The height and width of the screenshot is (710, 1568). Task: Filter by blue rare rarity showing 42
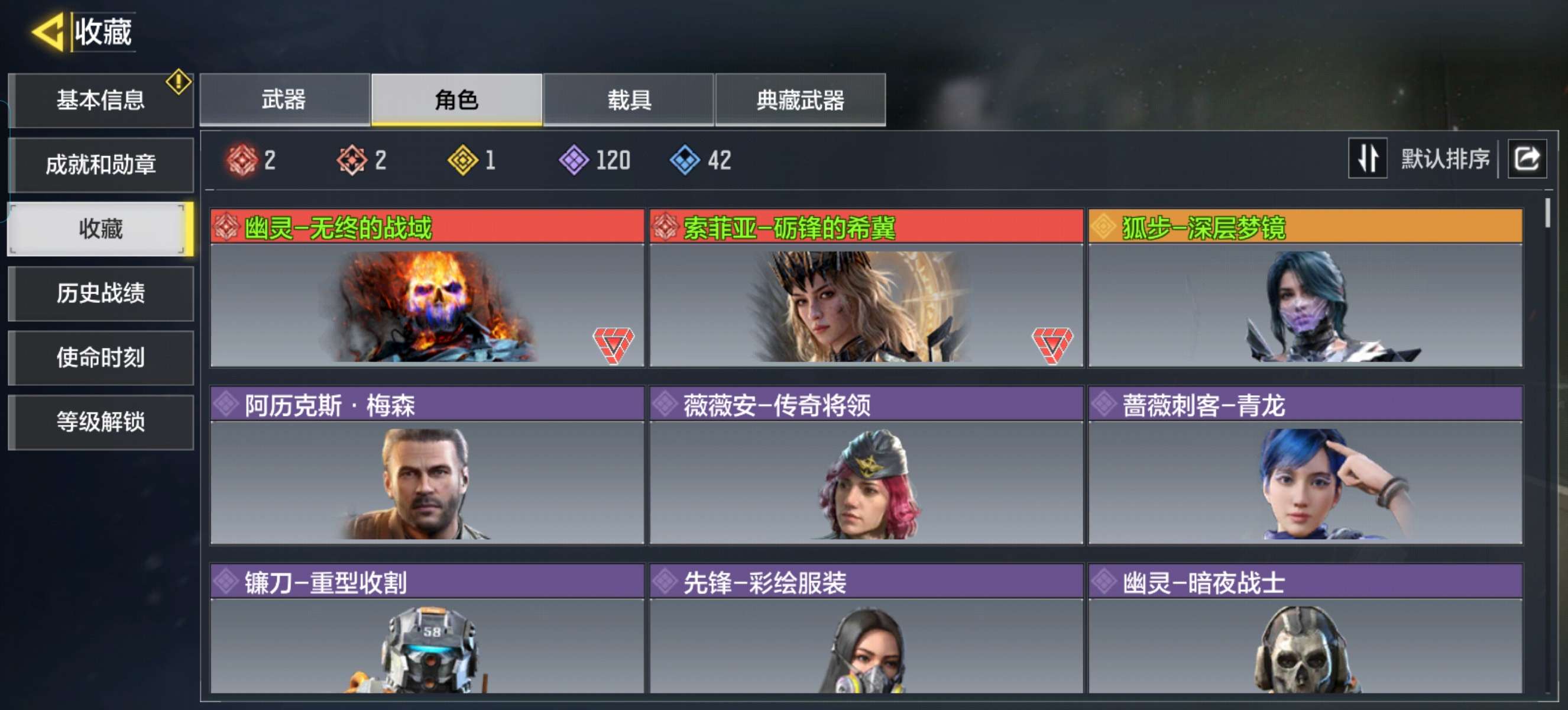click(x=685, y=160)
